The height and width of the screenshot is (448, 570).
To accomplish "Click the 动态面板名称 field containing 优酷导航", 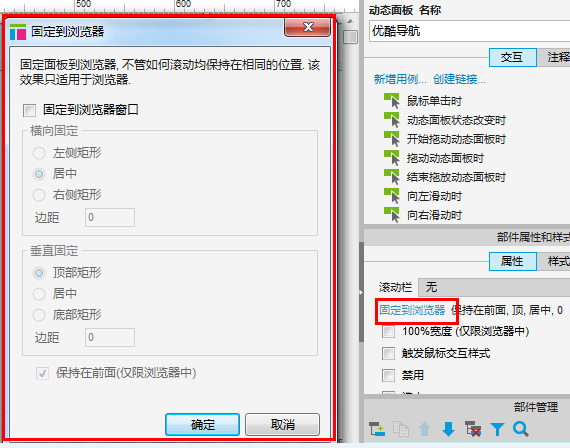I will [469, 31].
